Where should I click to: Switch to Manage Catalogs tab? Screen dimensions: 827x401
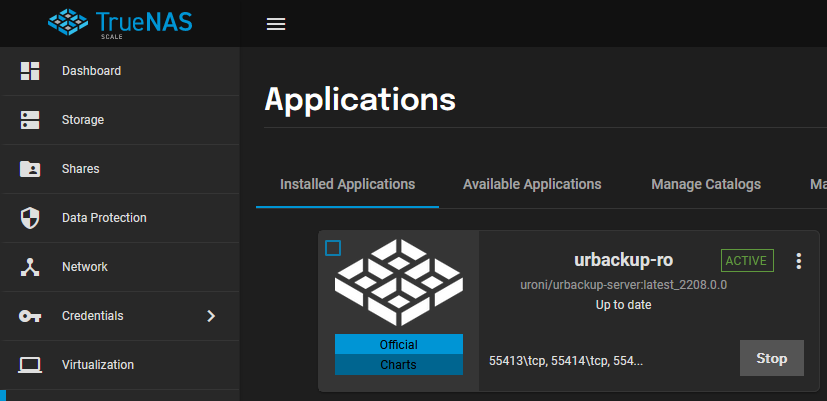pos(706,184)
